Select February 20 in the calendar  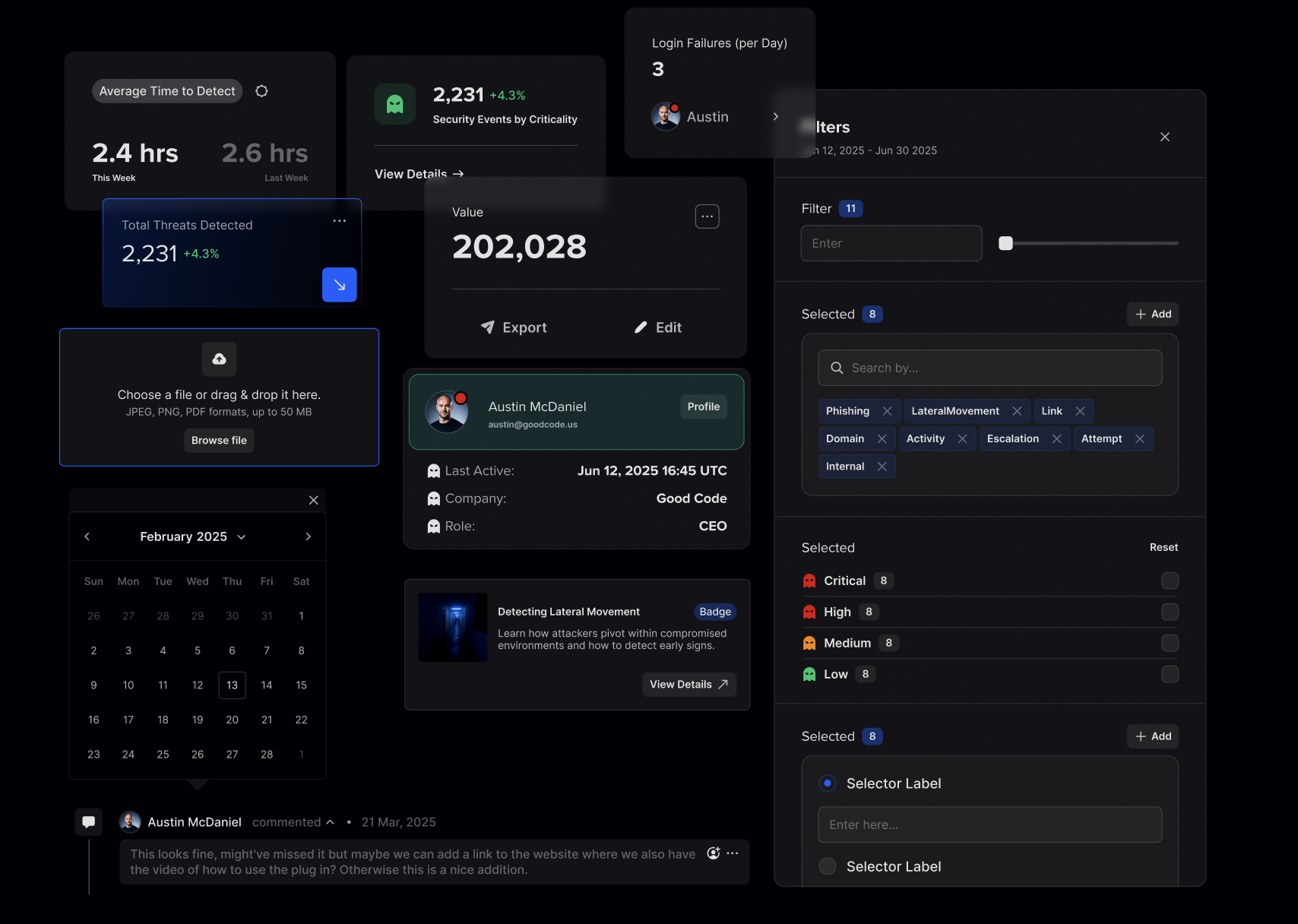[232, 720]
